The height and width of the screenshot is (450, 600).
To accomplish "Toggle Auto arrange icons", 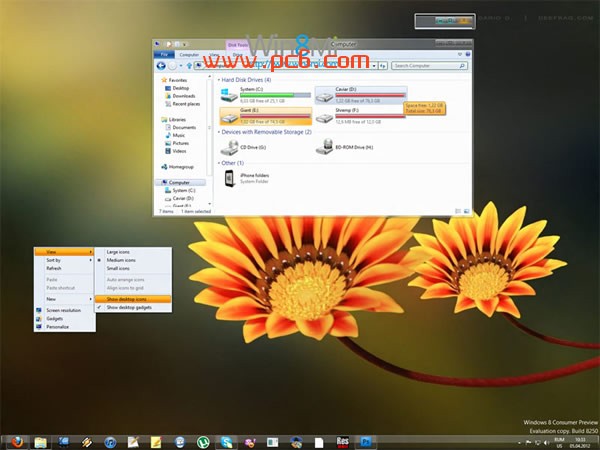I will pyautogui.click(x=133, y=280).
